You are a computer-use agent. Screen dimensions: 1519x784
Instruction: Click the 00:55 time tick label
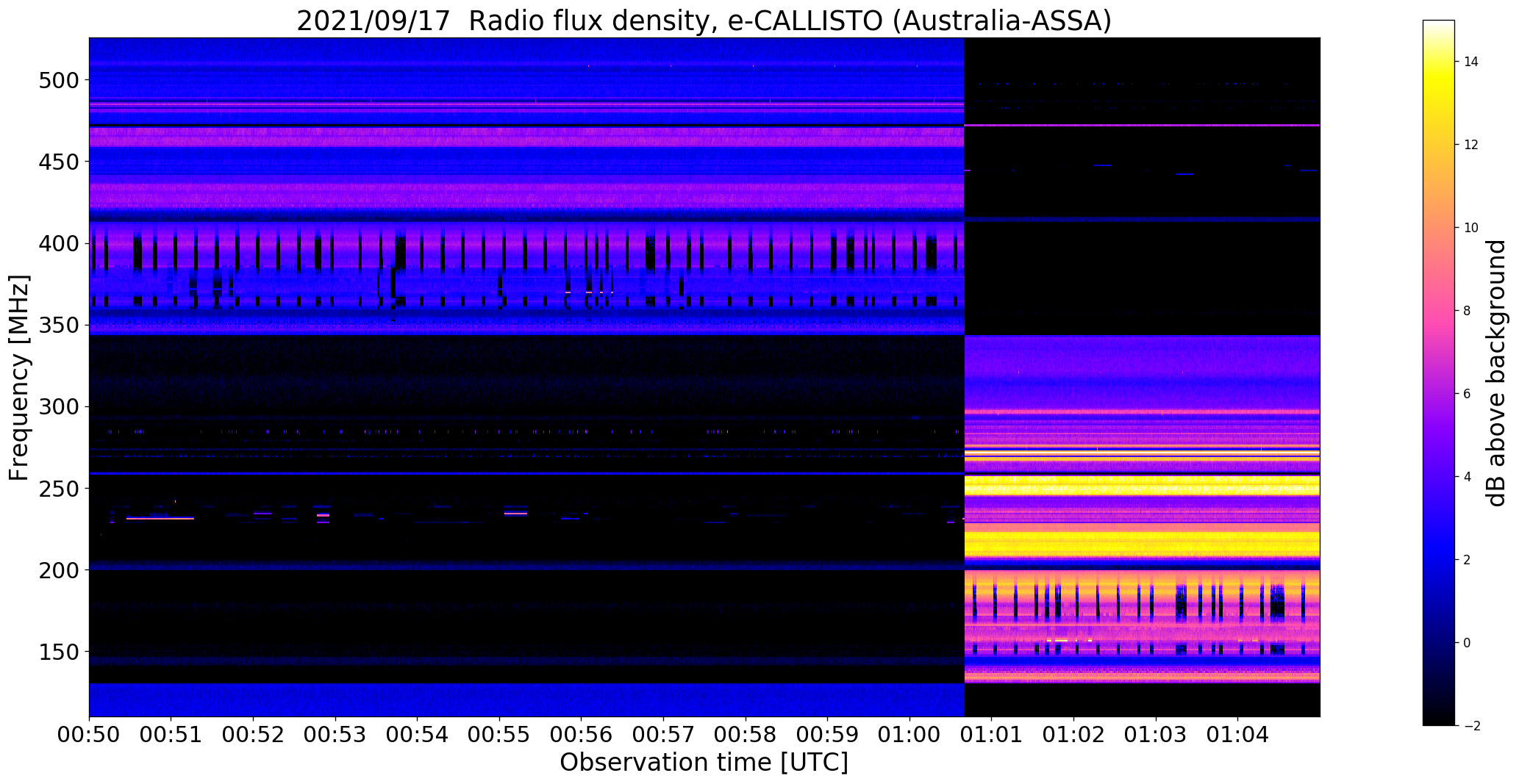[500, 734]
